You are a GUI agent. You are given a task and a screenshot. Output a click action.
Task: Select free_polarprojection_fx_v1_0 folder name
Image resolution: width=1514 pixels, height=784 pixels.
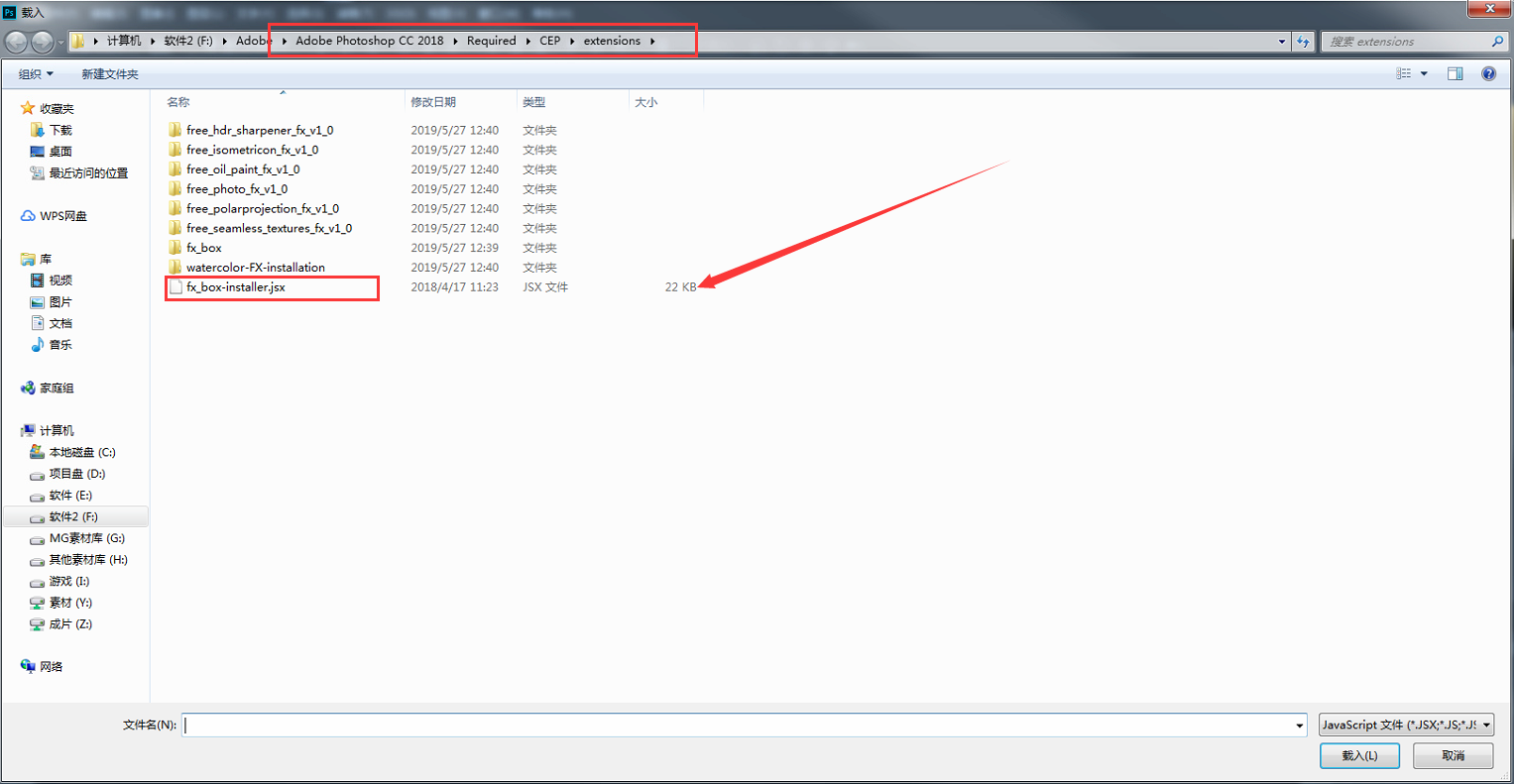point(263,209)
